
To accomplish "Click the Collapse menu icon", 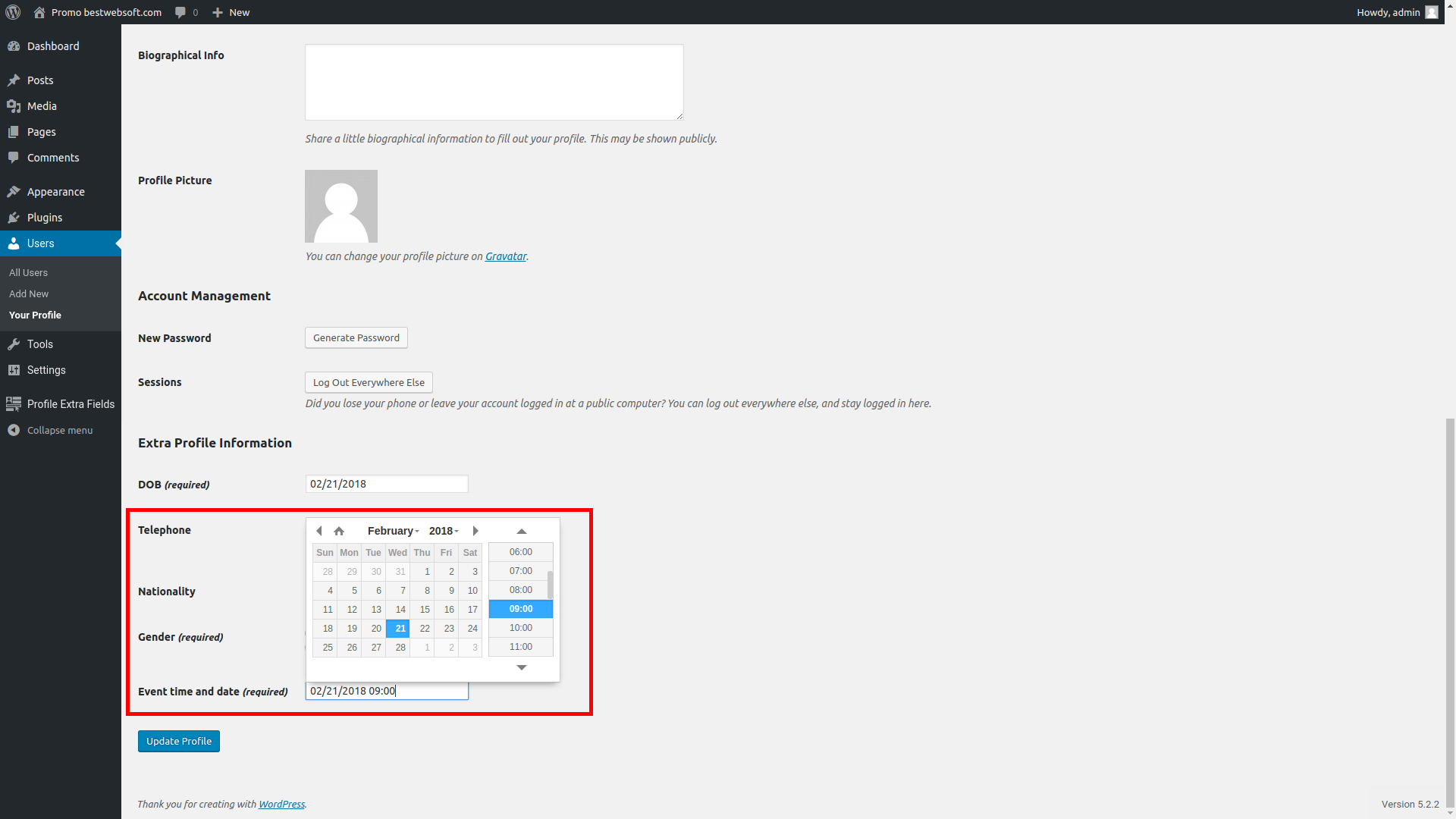I will click(14, 430).
